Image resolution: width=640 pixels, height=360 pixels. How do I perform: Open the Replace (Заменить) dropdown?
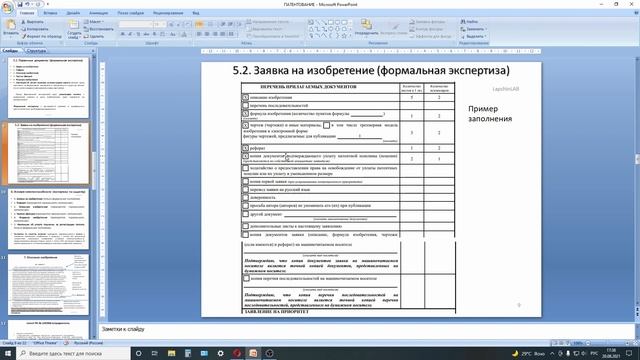[x=473, y=29]
